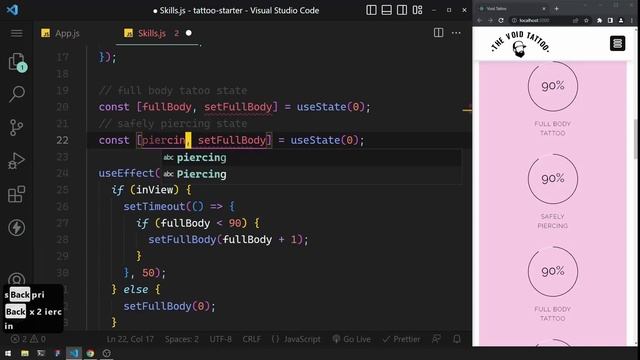The width and height of the screenshot is (640, 360).
Task: Open the Source Control view
Action: tap(16, 127)
